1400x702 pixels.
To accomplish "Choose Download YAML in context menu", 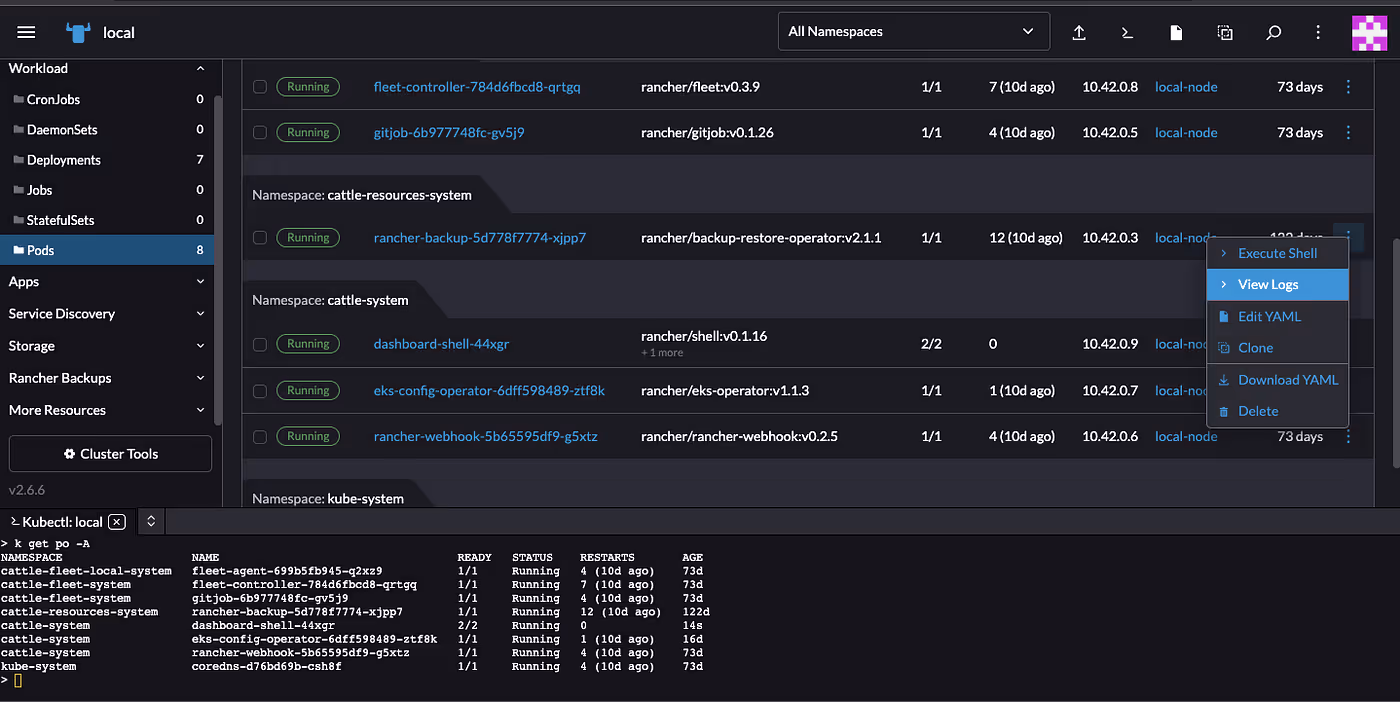I will click(1278, 380).
